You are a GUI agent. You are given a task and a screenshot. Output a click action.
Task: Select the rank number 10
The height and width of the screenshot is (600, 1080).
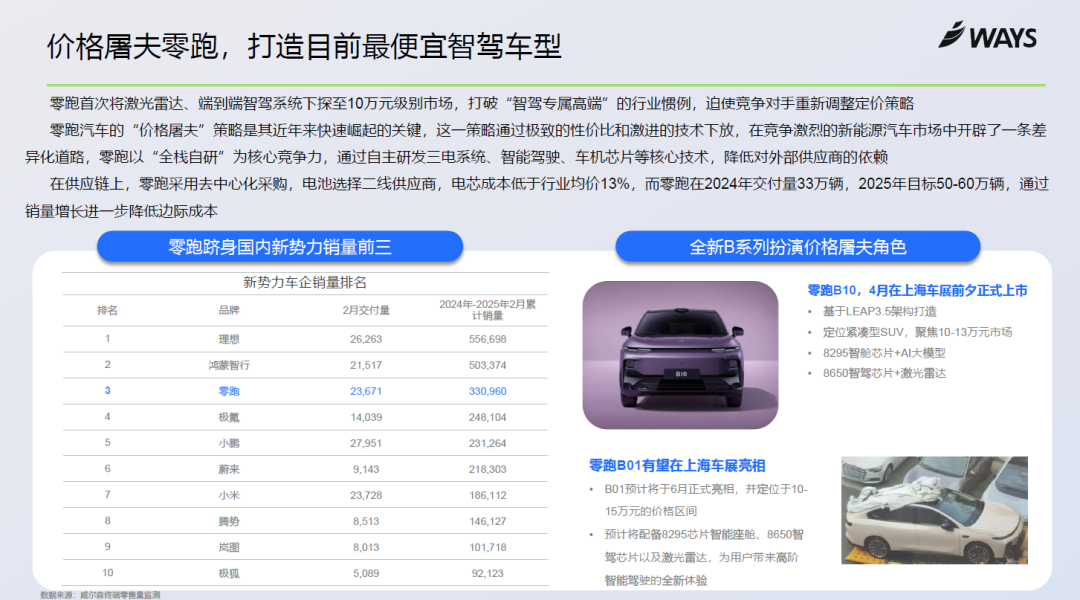[x=107, y=572]
